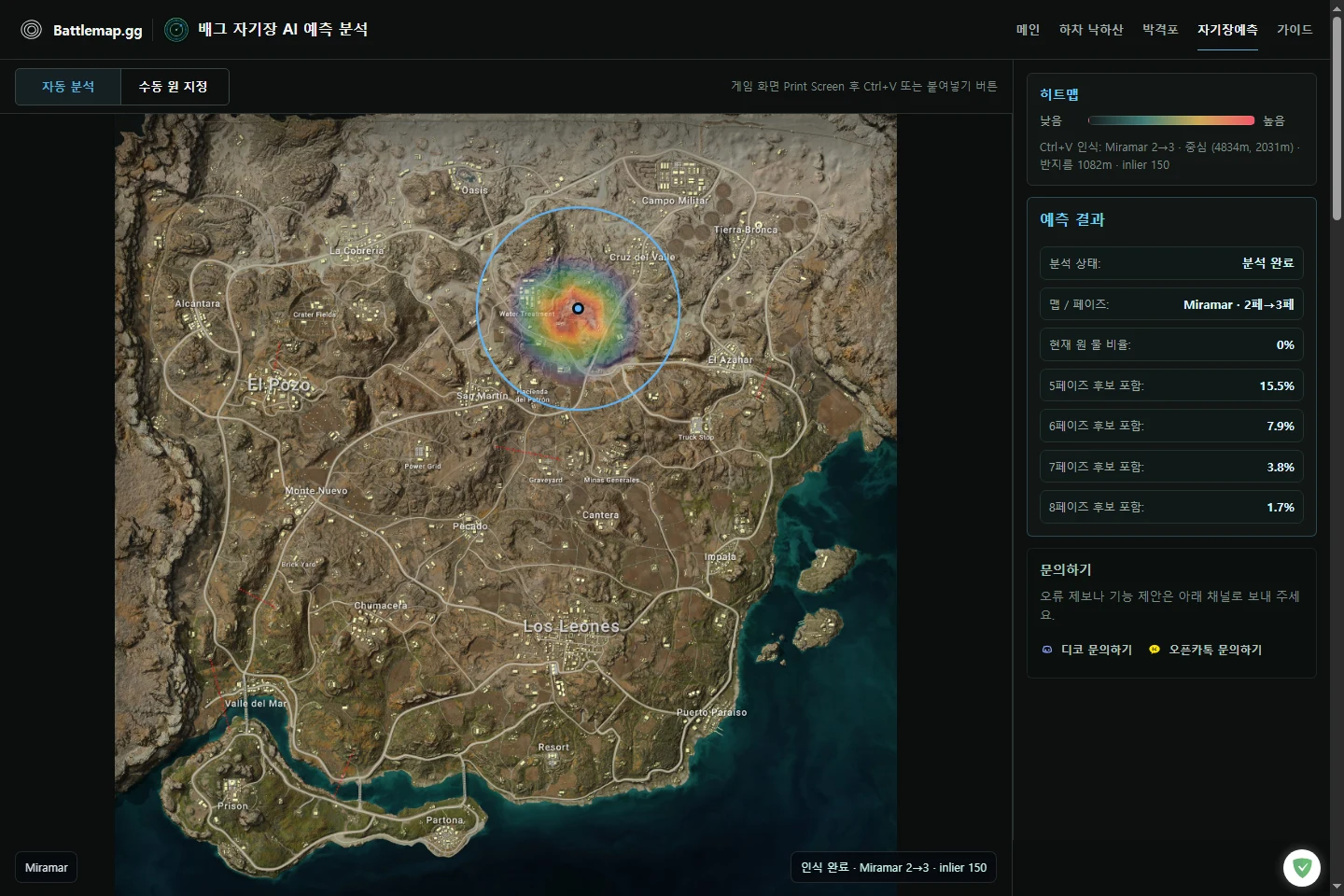The width and height of the screenshot is (1344, 896).
Task: Click the 디코 문의하기 link
Action: [1097, 650]
